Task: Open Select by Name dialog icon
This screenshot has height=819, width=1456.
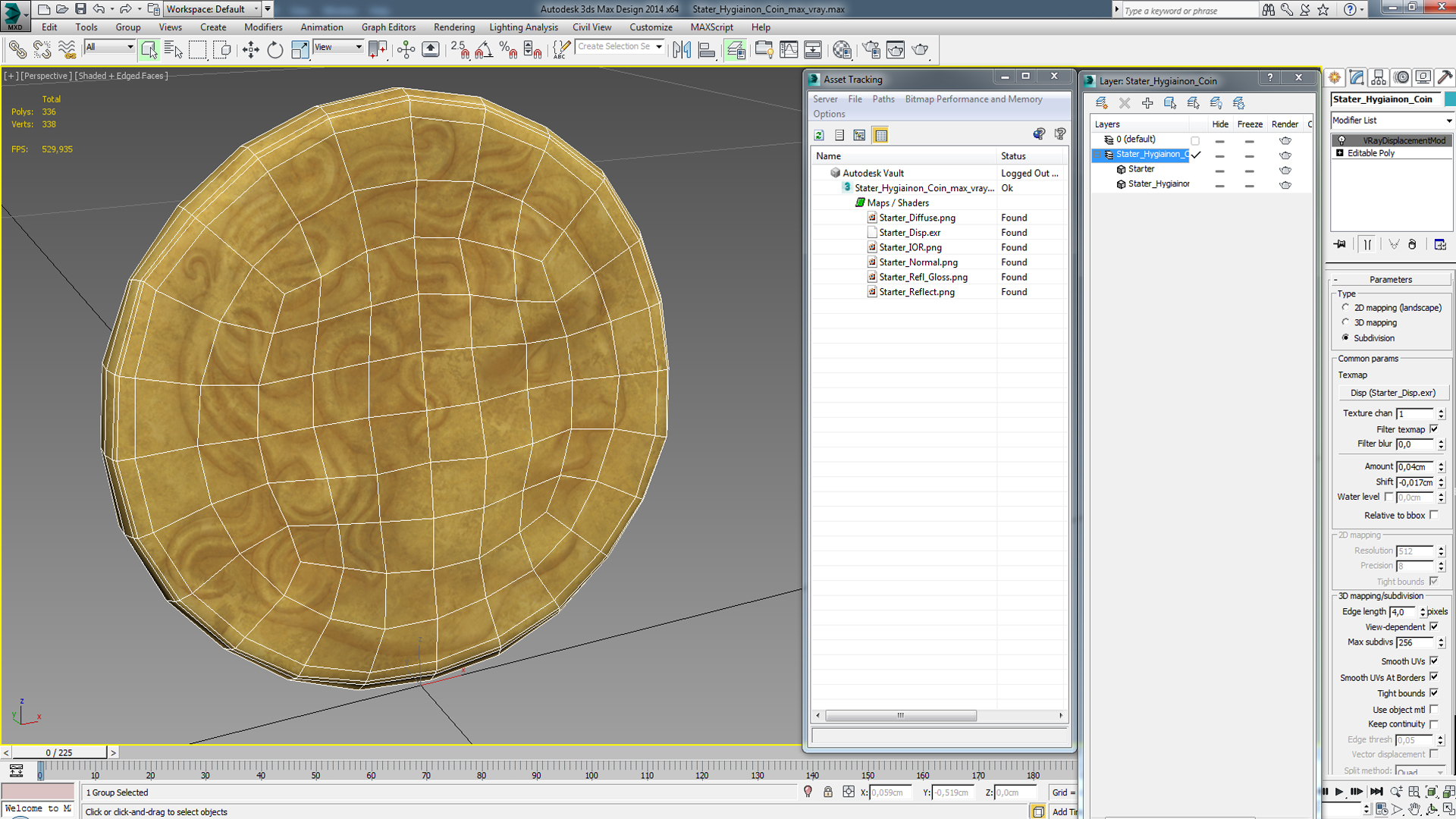Action: 173,50
